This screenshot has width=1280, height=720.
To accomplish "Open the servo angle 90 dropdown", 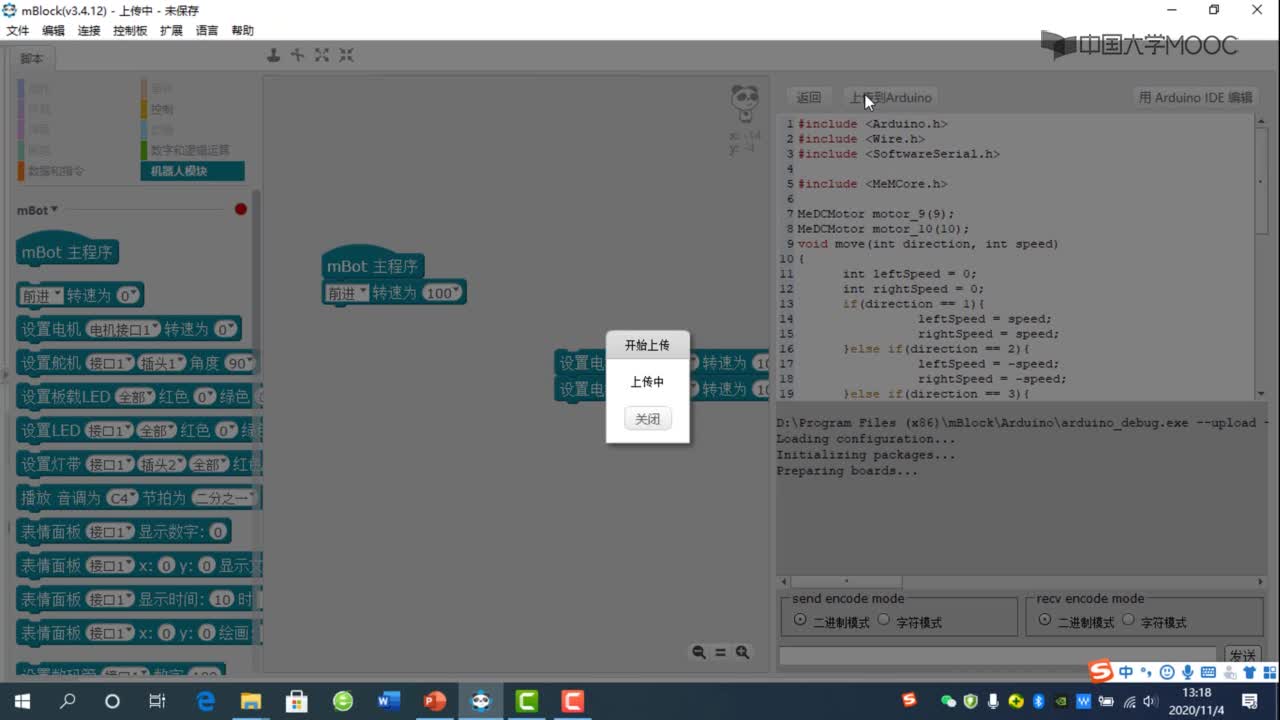I will (x=240, y=363).
